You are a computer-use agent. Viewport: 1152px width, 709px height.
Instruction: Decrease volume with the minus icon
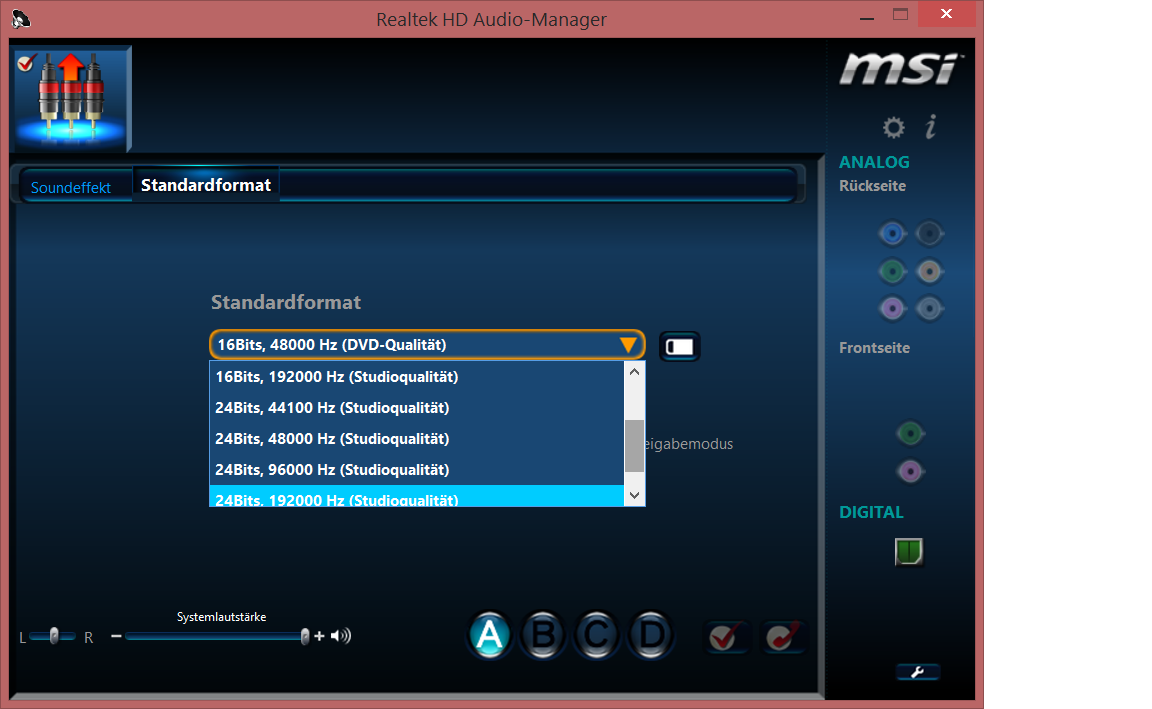point(116,636)
